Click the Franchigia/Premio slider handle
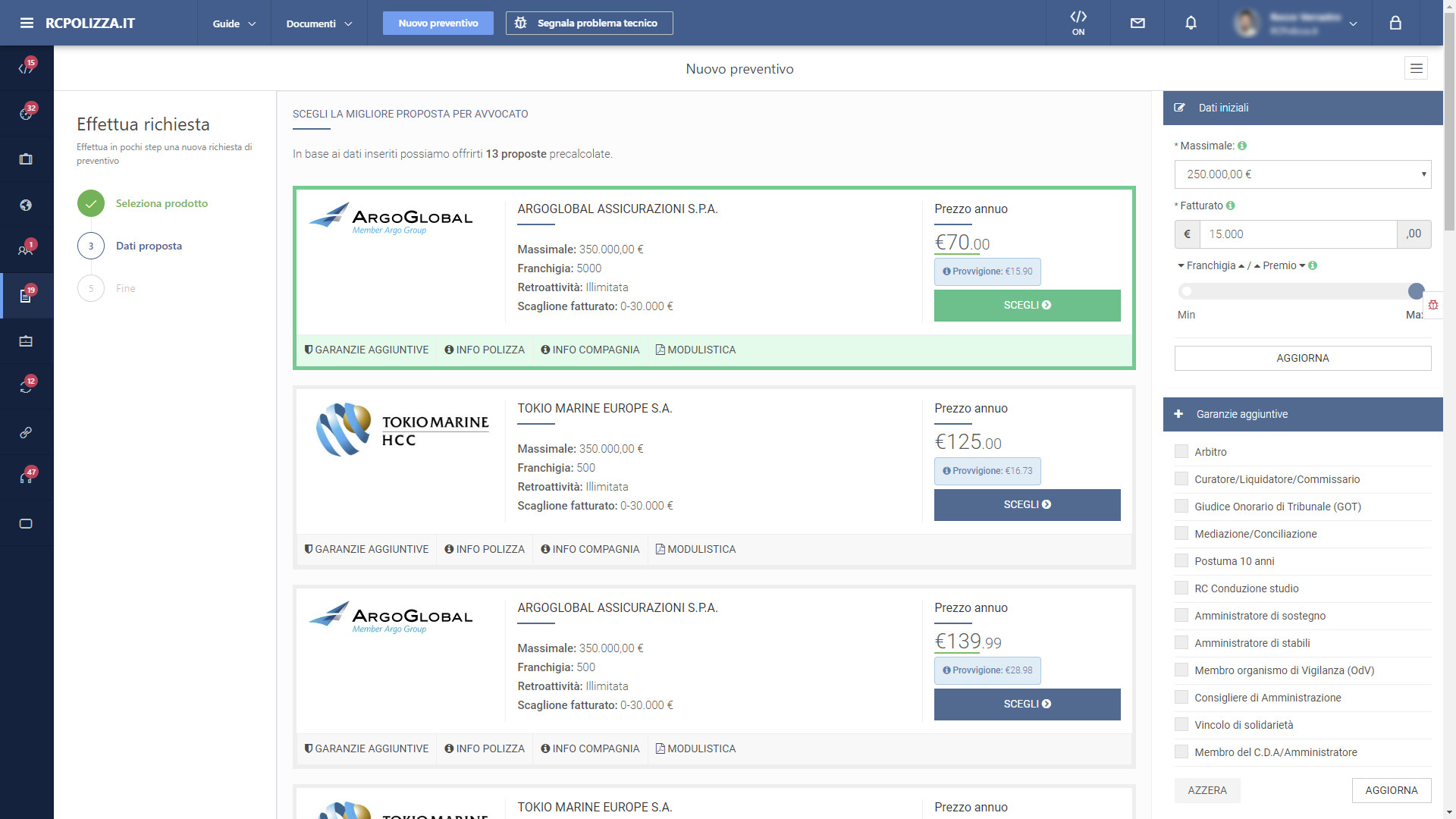This screenshot has height=819, width=1456. pos(1415,291)
